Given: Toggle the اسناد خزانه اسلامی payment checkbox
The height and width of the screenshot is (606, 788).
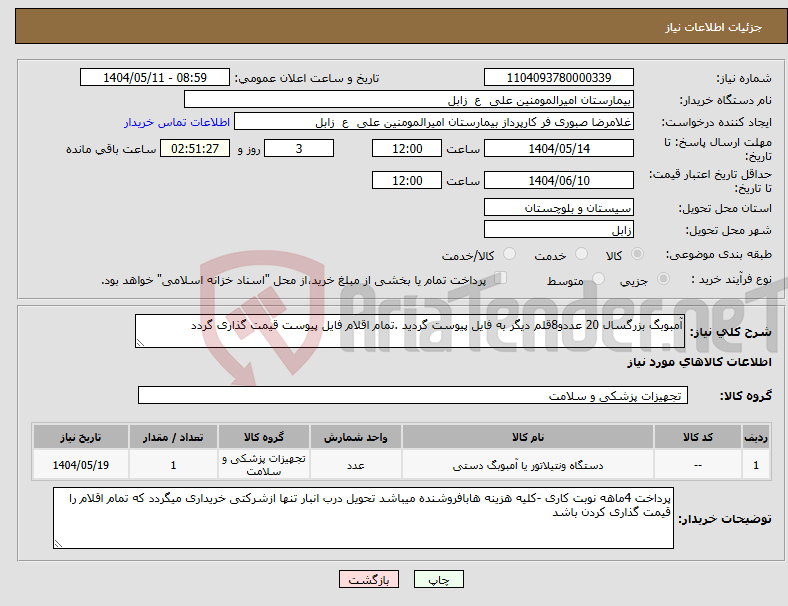Looking at the screenshot, I should pyautogui.click(x=501, y=278).
